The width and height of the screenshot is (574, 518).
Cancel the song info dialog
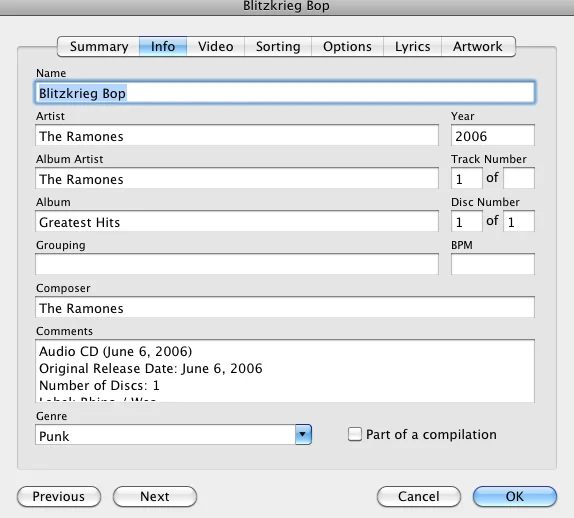click(x=419, y=496)
